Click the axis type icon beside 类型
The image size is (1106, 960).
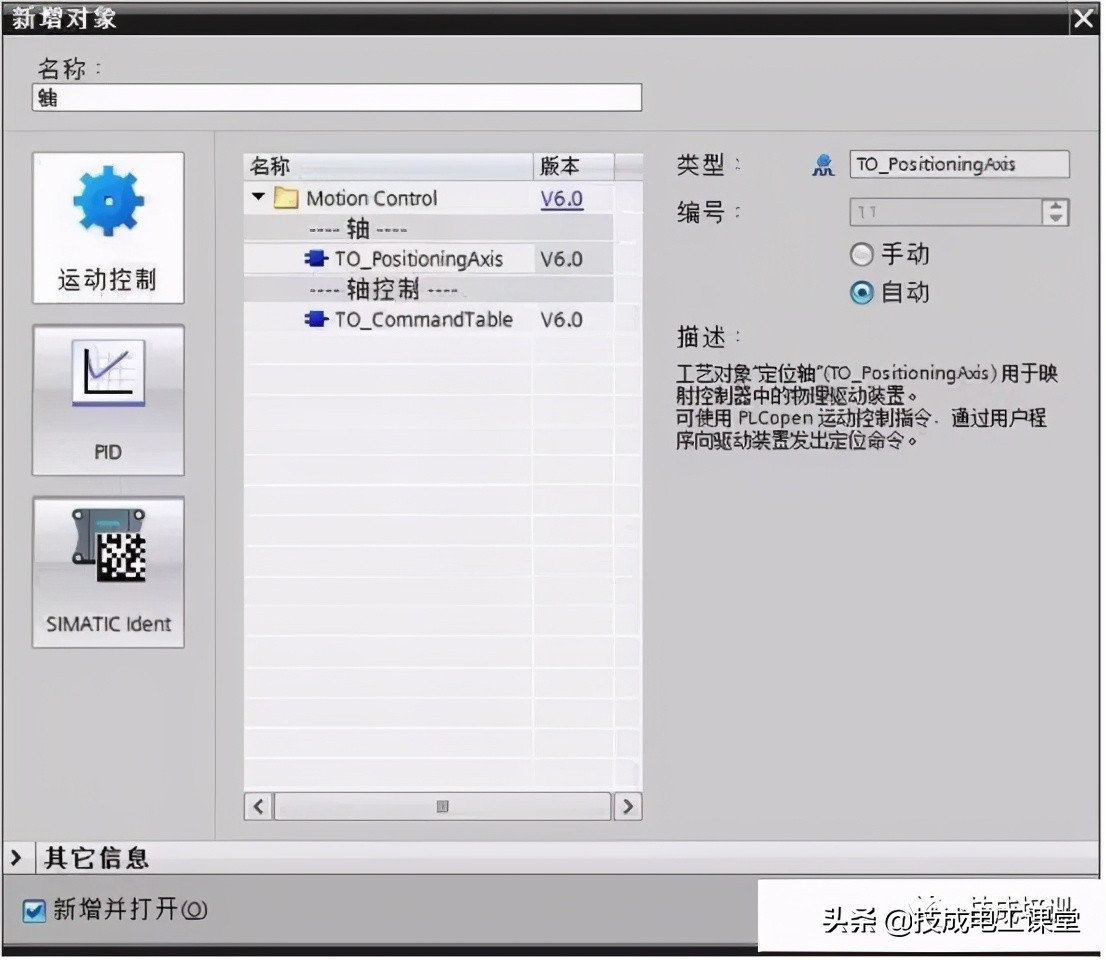[823, 165]
